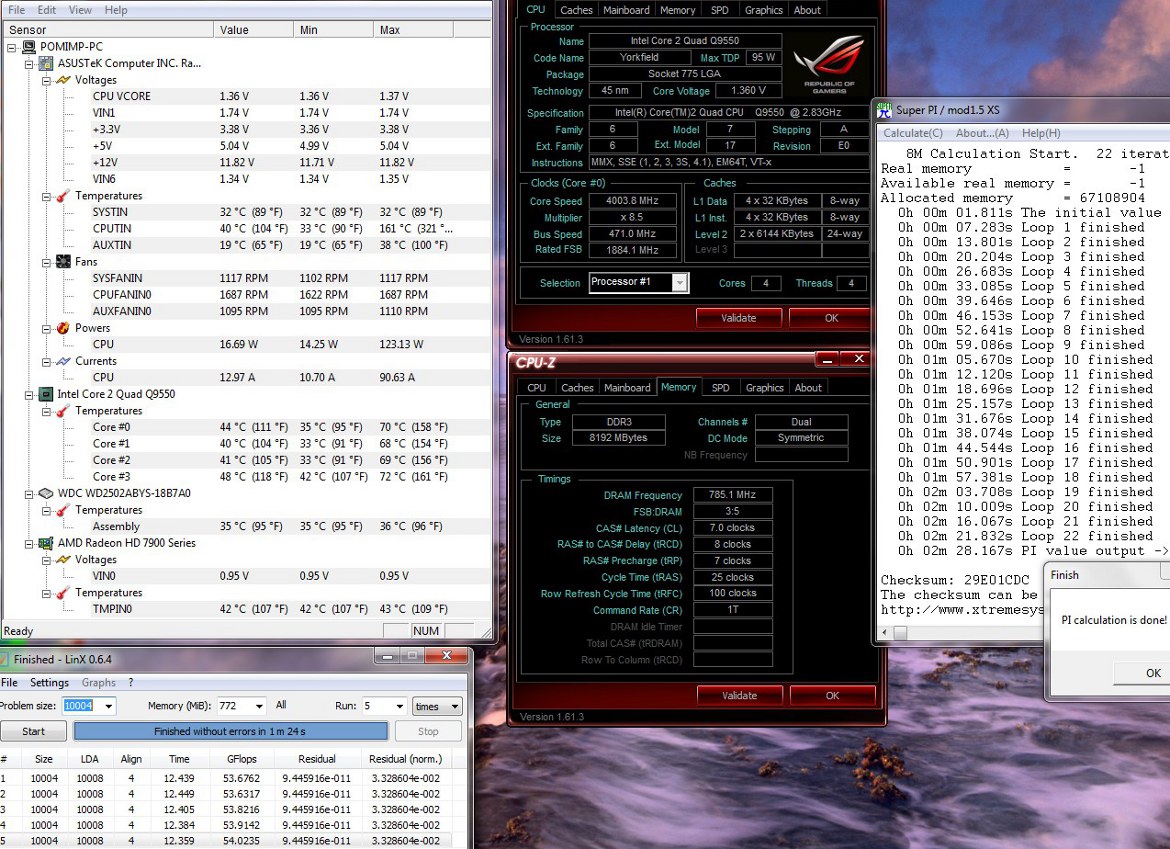Click the LinX progress bar showing finished status

click(x=230, y=731)
